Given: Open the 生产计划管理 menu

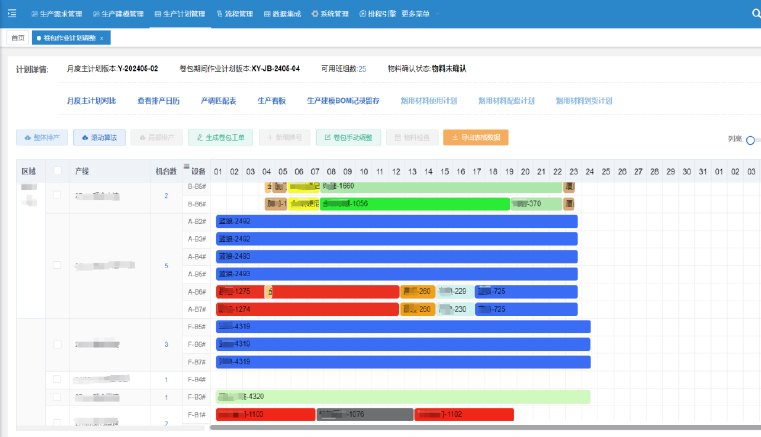Looking at the screenshot, I should coord(180,14).
